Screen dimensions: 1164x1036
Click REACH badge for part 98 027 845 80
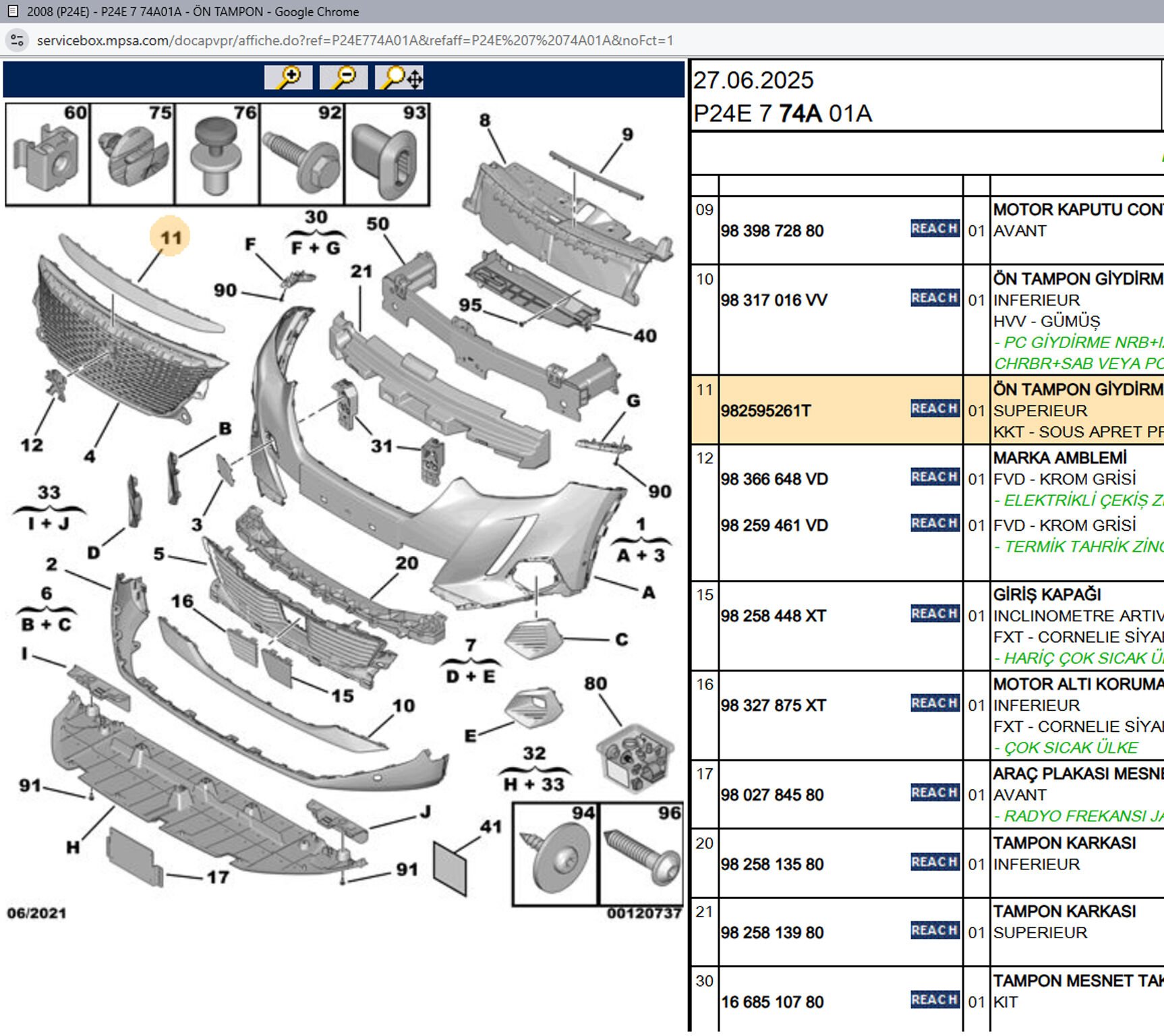[935, 793]
